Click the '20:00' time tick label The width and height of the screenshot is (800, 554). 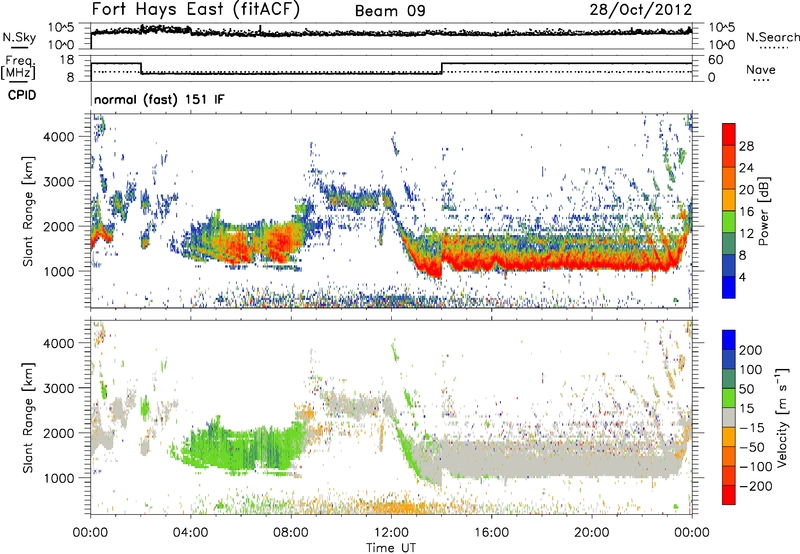coord(591,533)
